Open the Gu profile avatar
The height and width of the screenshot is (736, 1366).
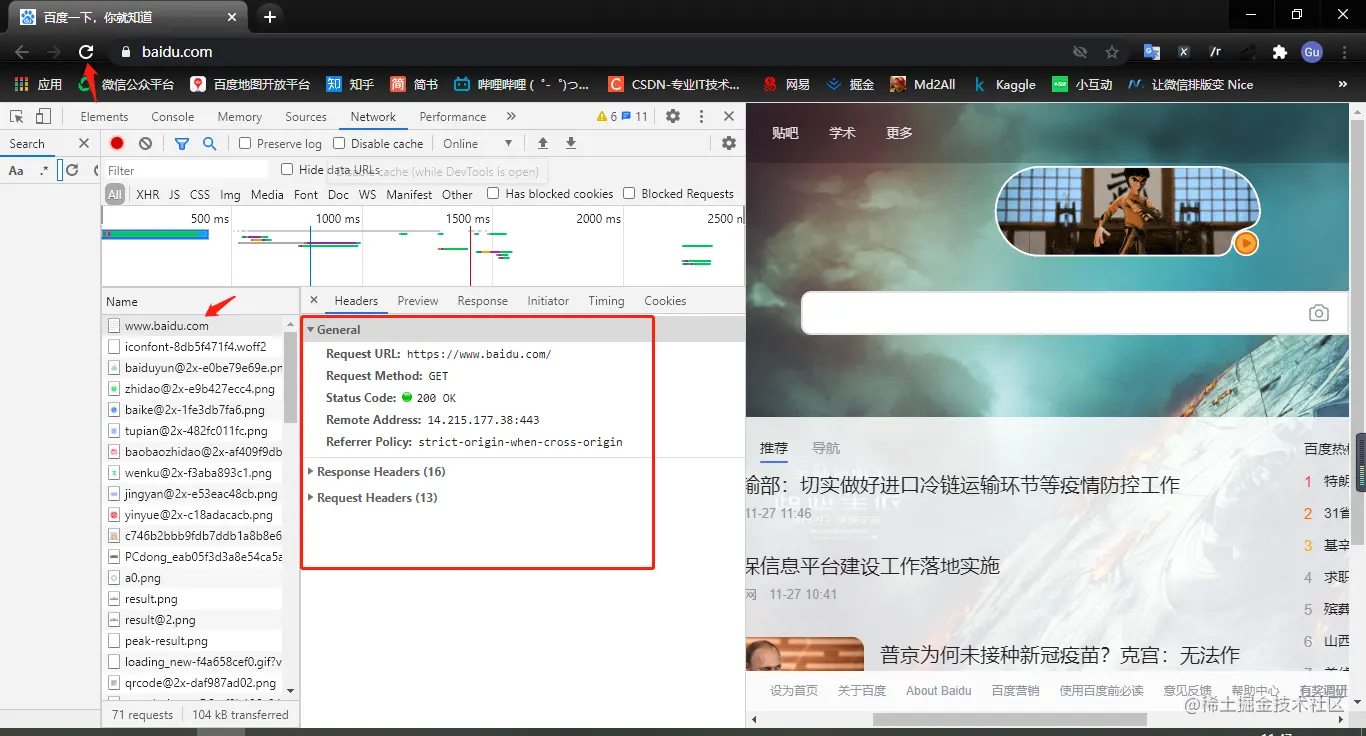(x=1312, y=52)
